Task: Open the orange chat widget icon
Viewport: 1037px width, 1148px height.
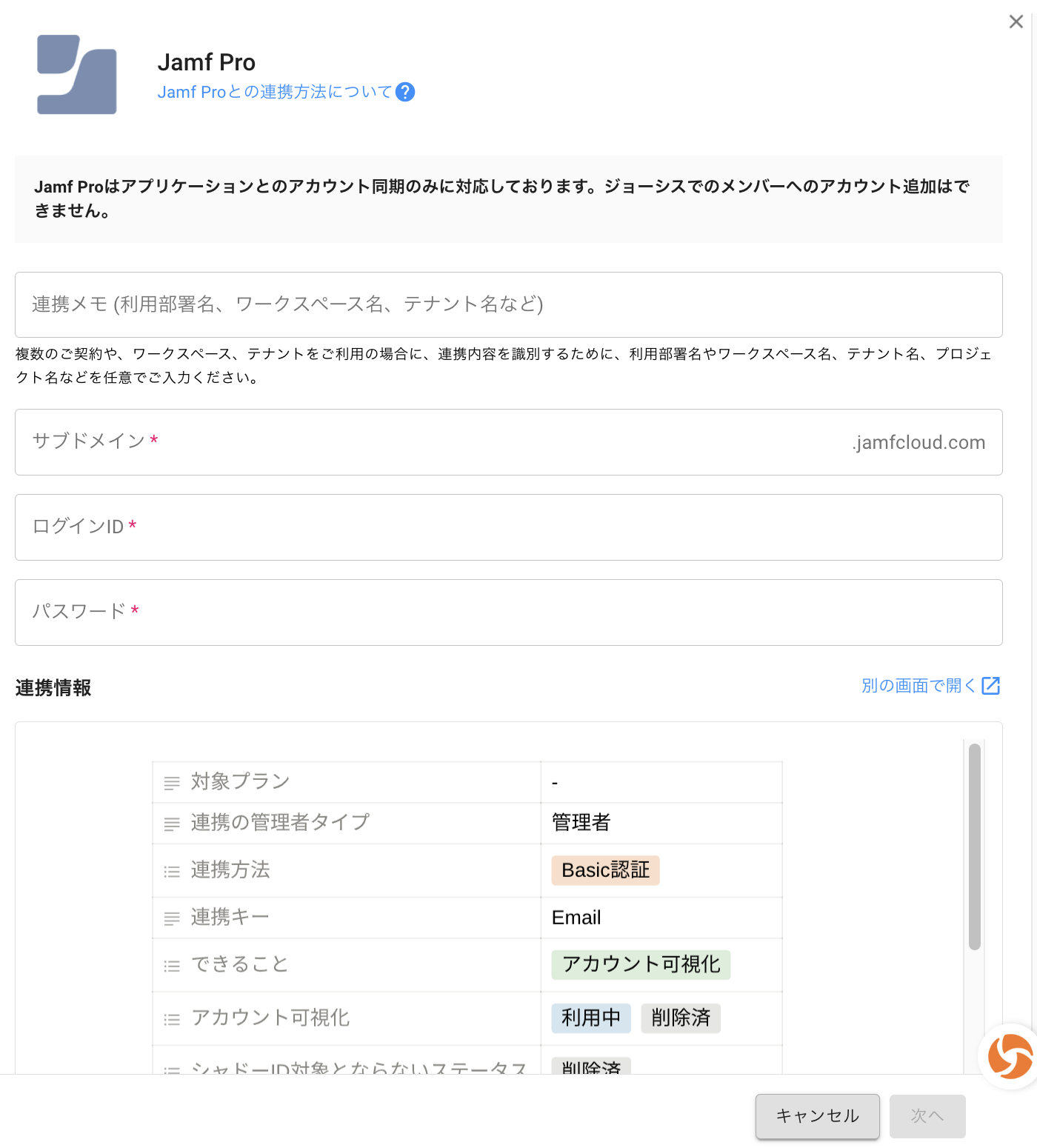Action: click(1010, 1056)
